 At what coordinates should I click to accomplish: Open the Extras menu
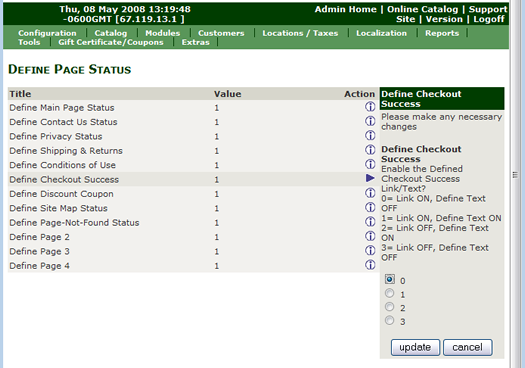tap(196, 42)
